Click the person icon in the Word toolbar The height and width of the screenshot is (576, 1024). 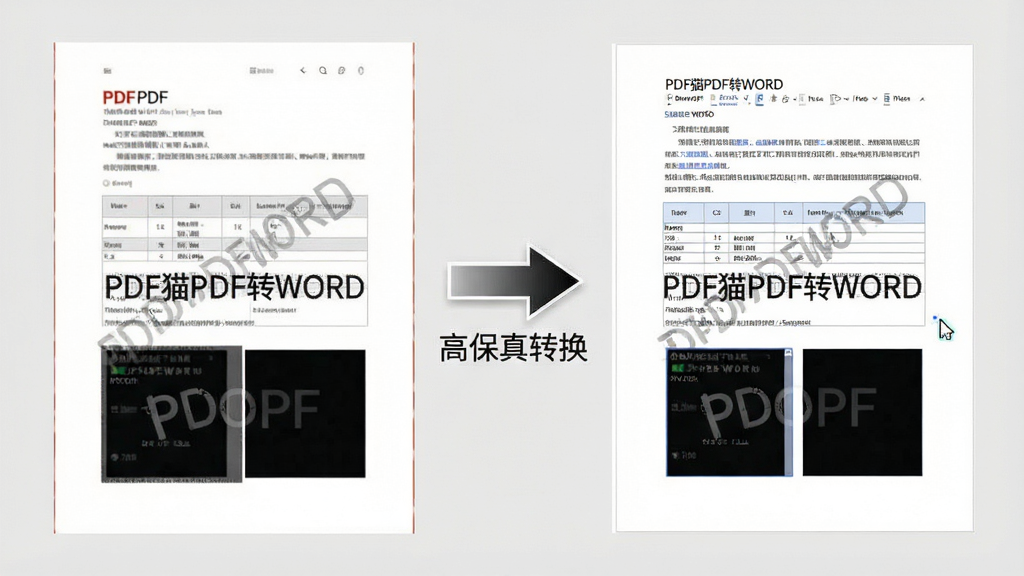point(773,99)
